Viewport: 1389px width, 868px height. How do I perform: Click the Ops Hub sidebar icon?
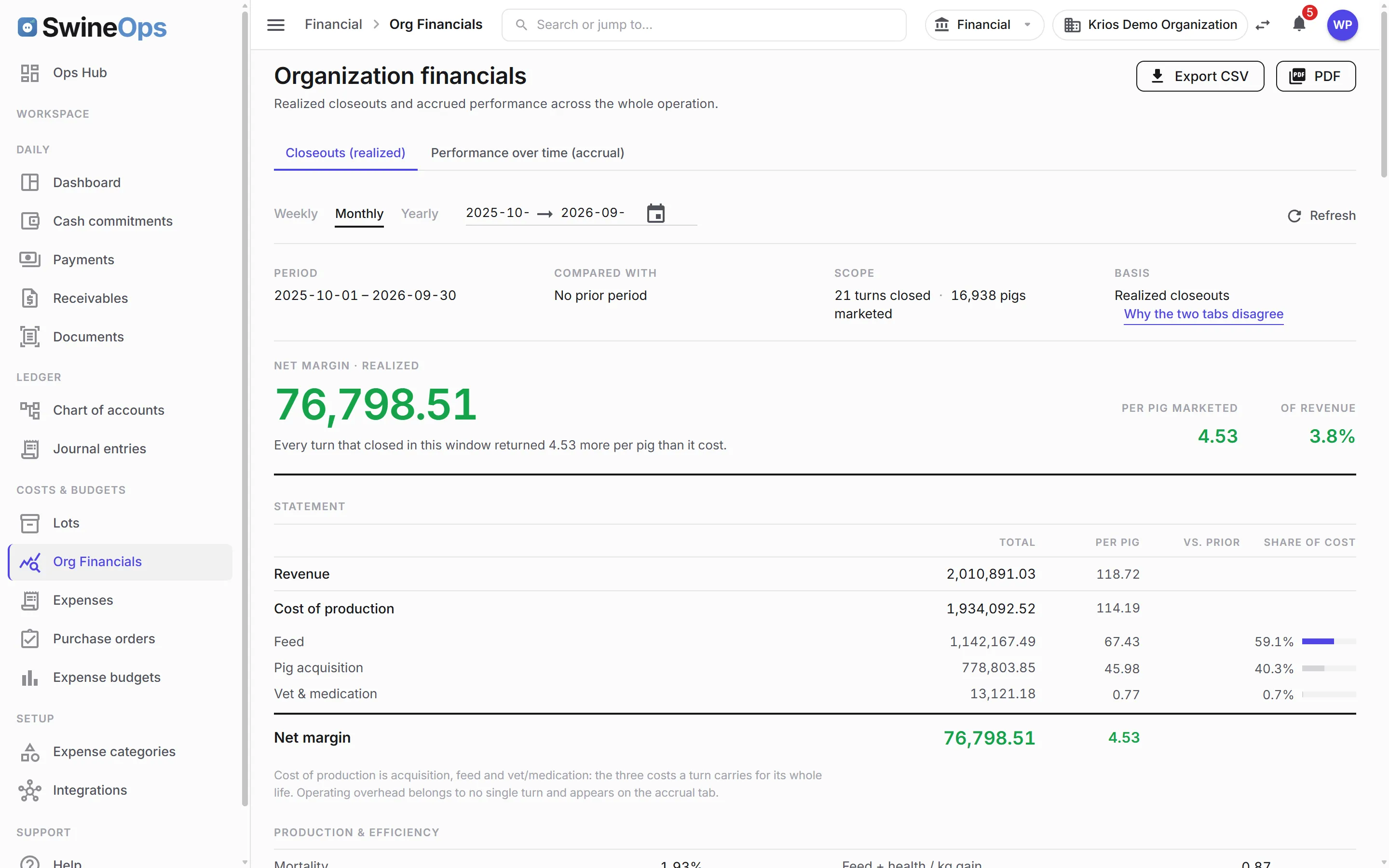point(30,73)
